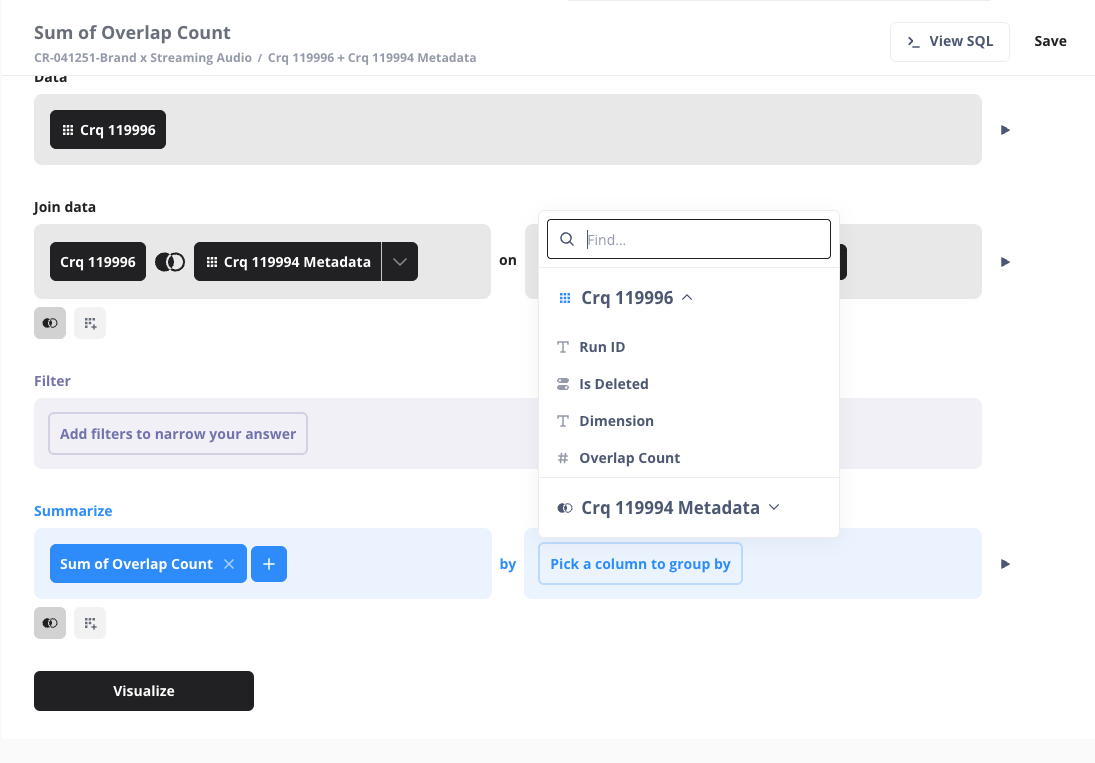This screenshot has height=763, width=1095.
Task: Add another metric with the plus button
Action: pos(269,564)
